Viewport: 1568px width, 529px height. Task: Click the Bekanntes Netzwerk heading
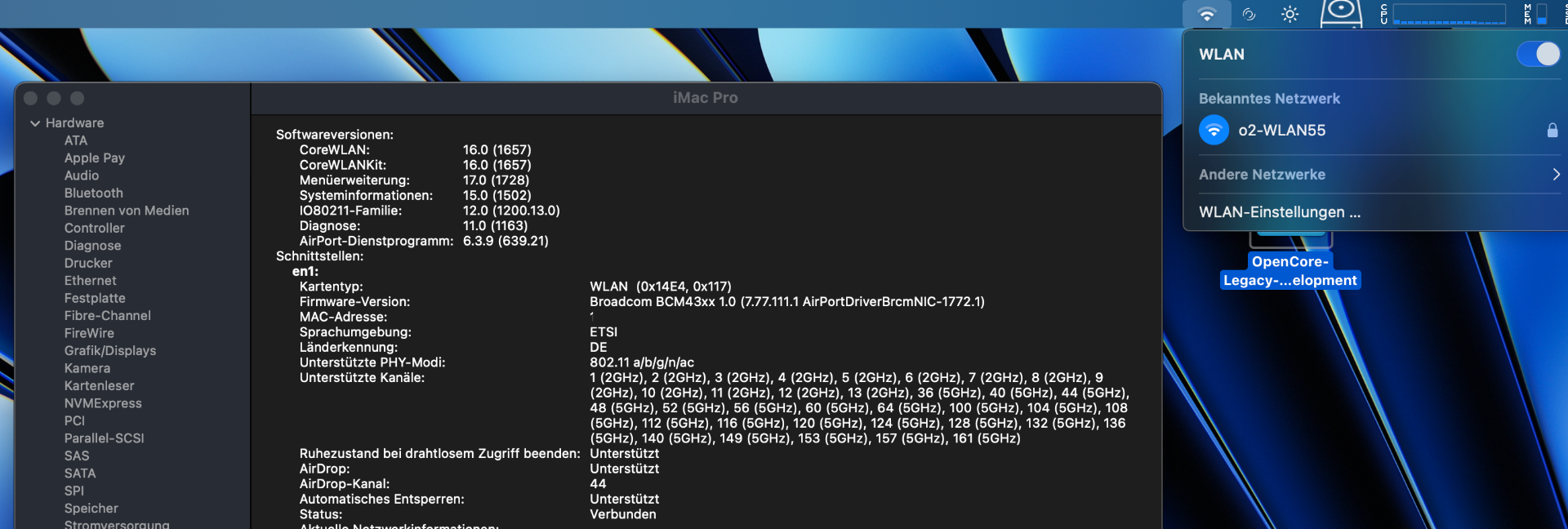coord(1269,98)
